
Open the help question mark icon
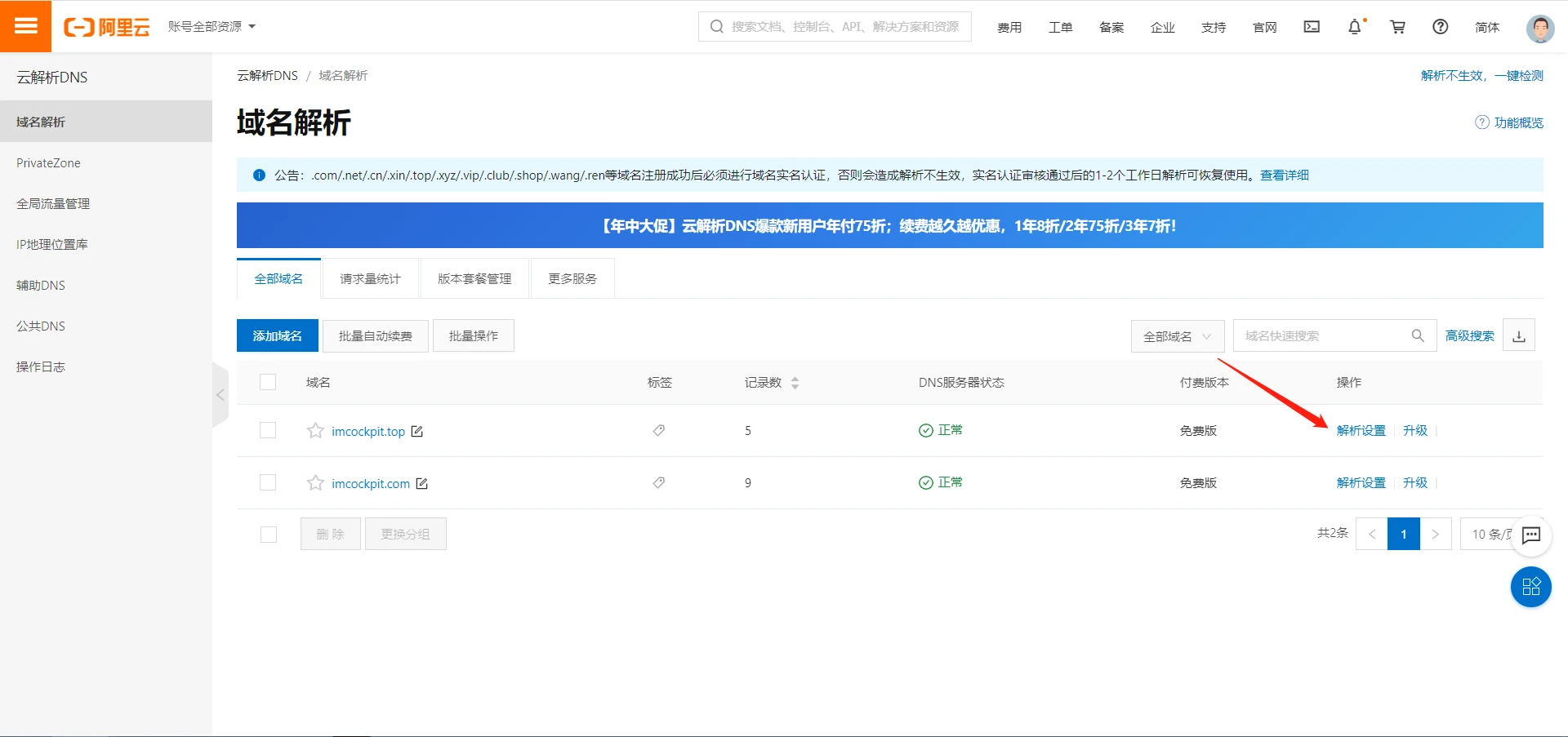click(x=1441, y=27)
